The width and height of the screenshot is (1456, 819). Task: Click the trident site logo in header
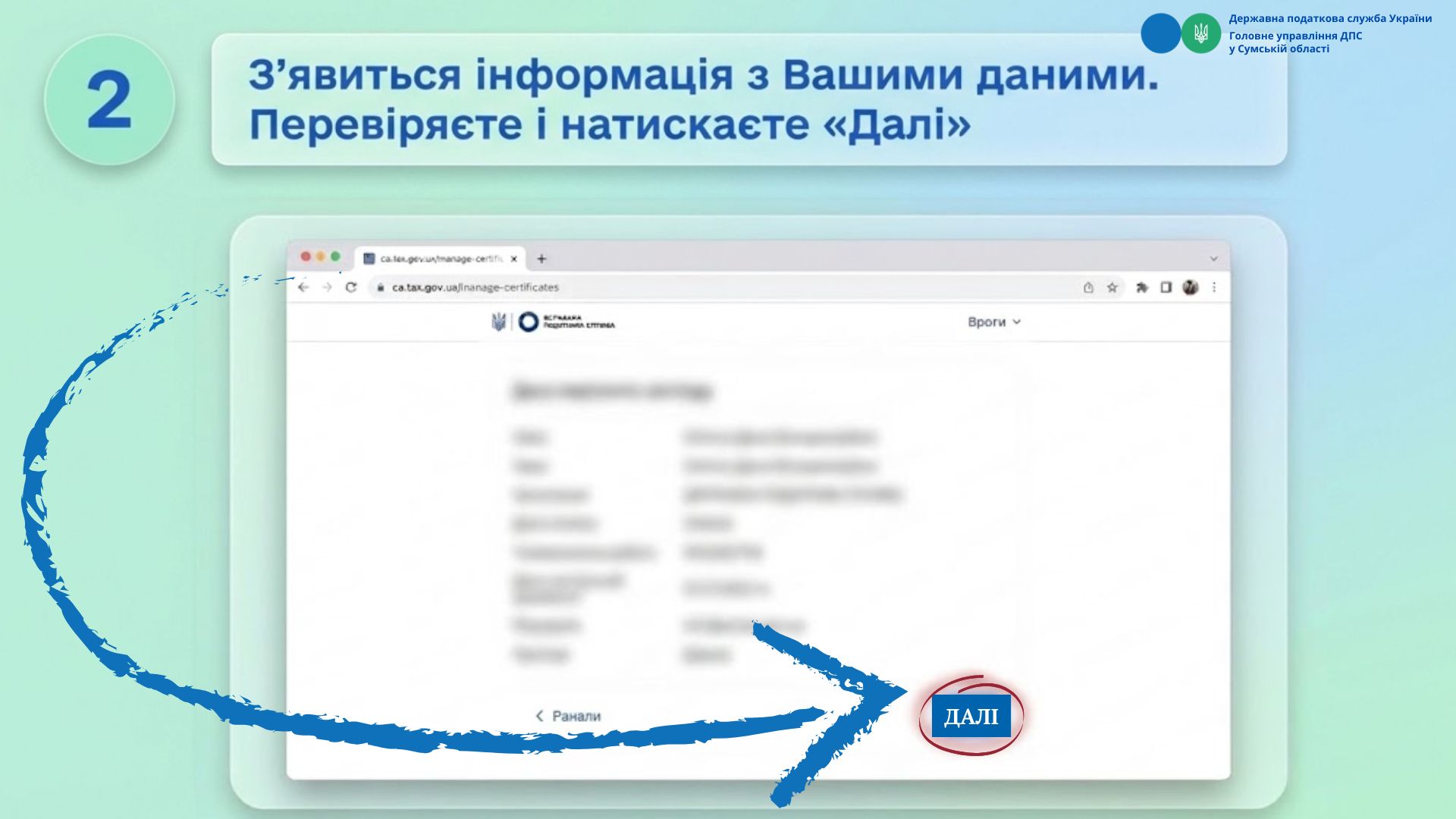[x=499, y=322]
